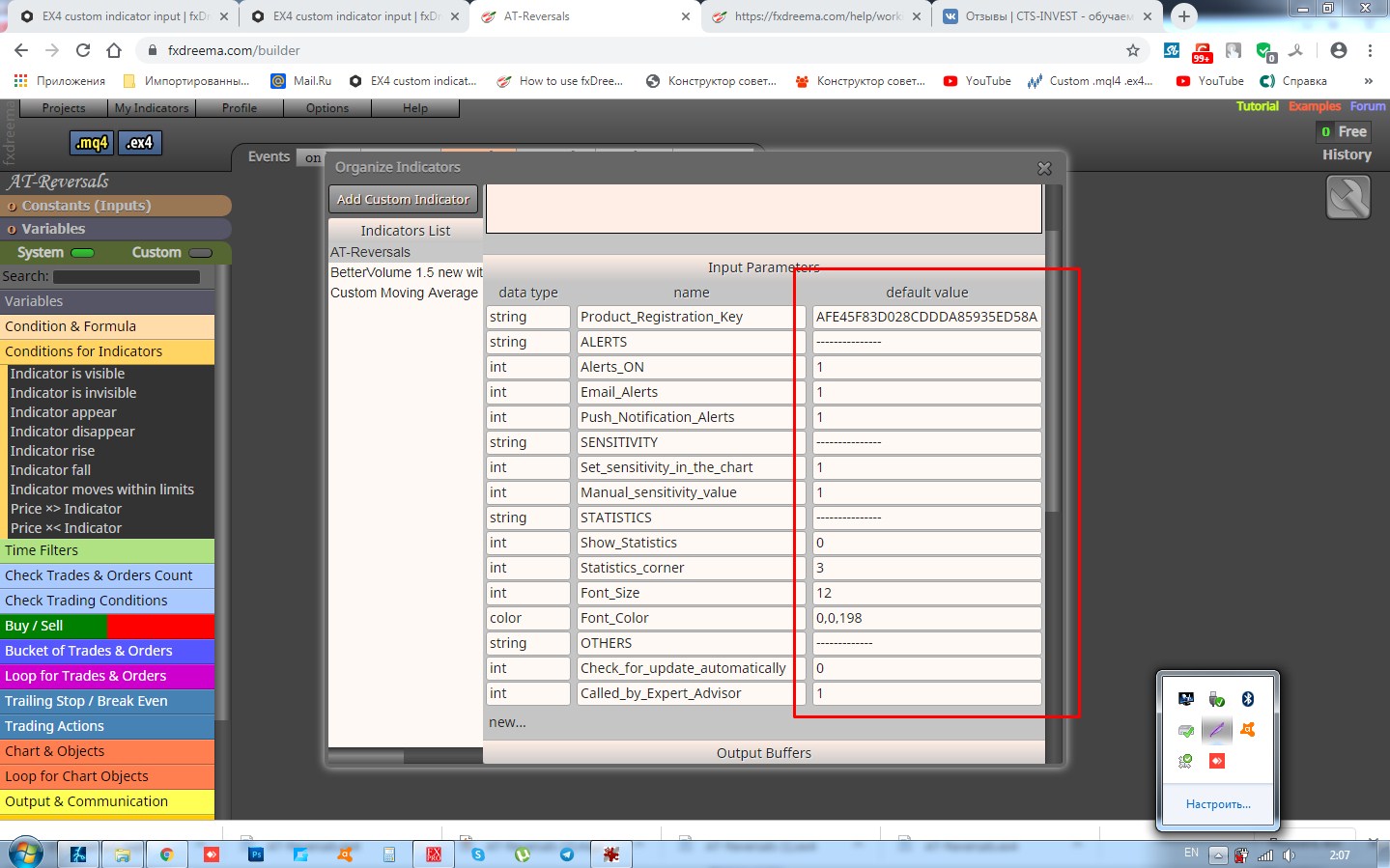Select the Price x> Indicator block
The height and width of the screenshot is (868, 1390).
[x=66, y=509]
